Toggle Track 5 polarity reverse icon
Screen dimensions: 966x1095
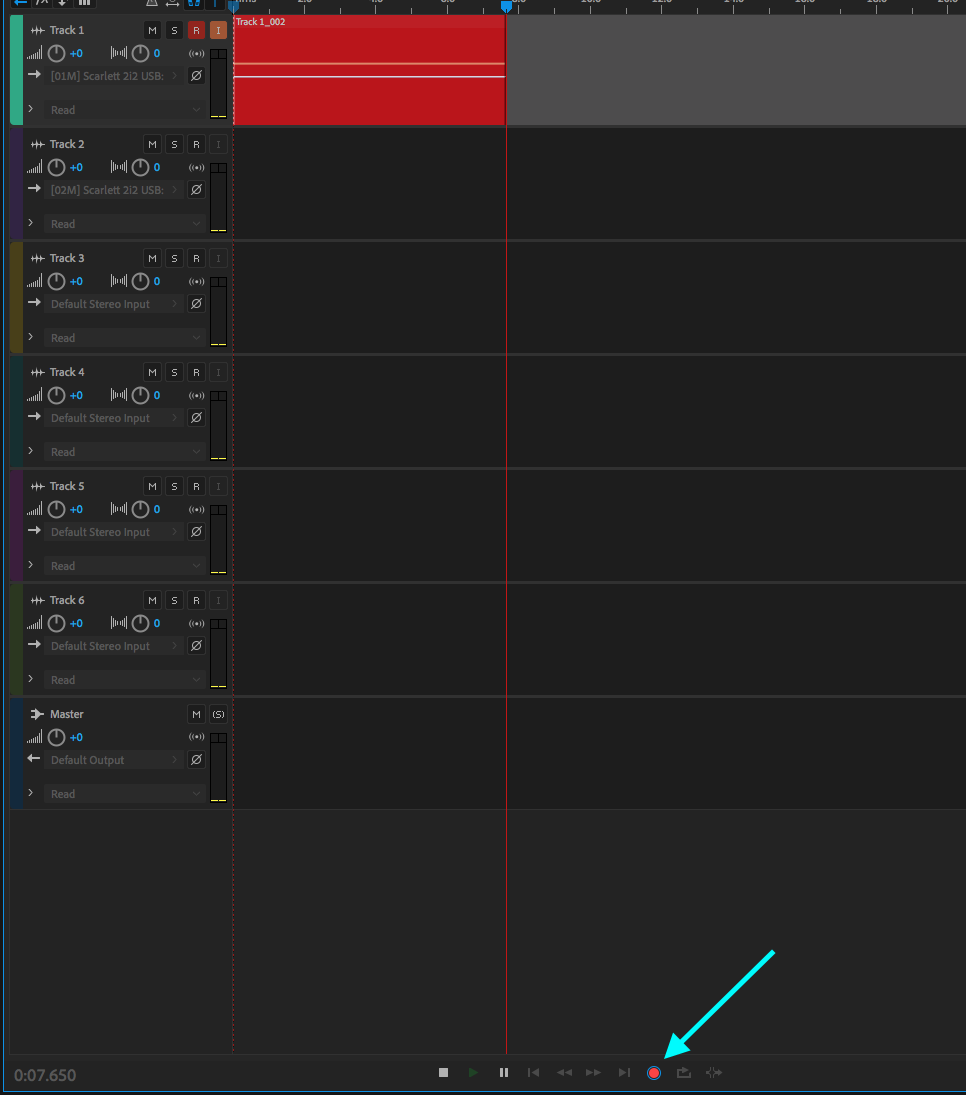(196, 532)
